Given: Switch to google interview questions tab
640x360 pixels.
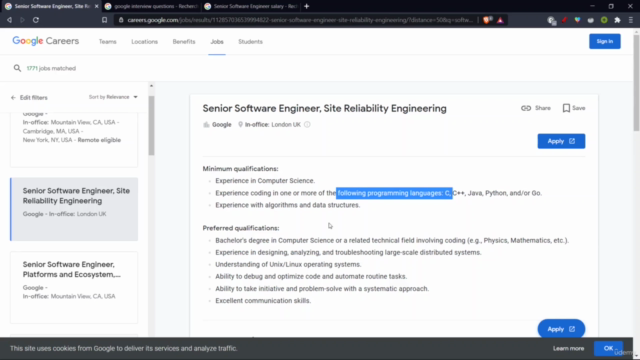Looking at the screenshot, I should click(x=151, y=6).
